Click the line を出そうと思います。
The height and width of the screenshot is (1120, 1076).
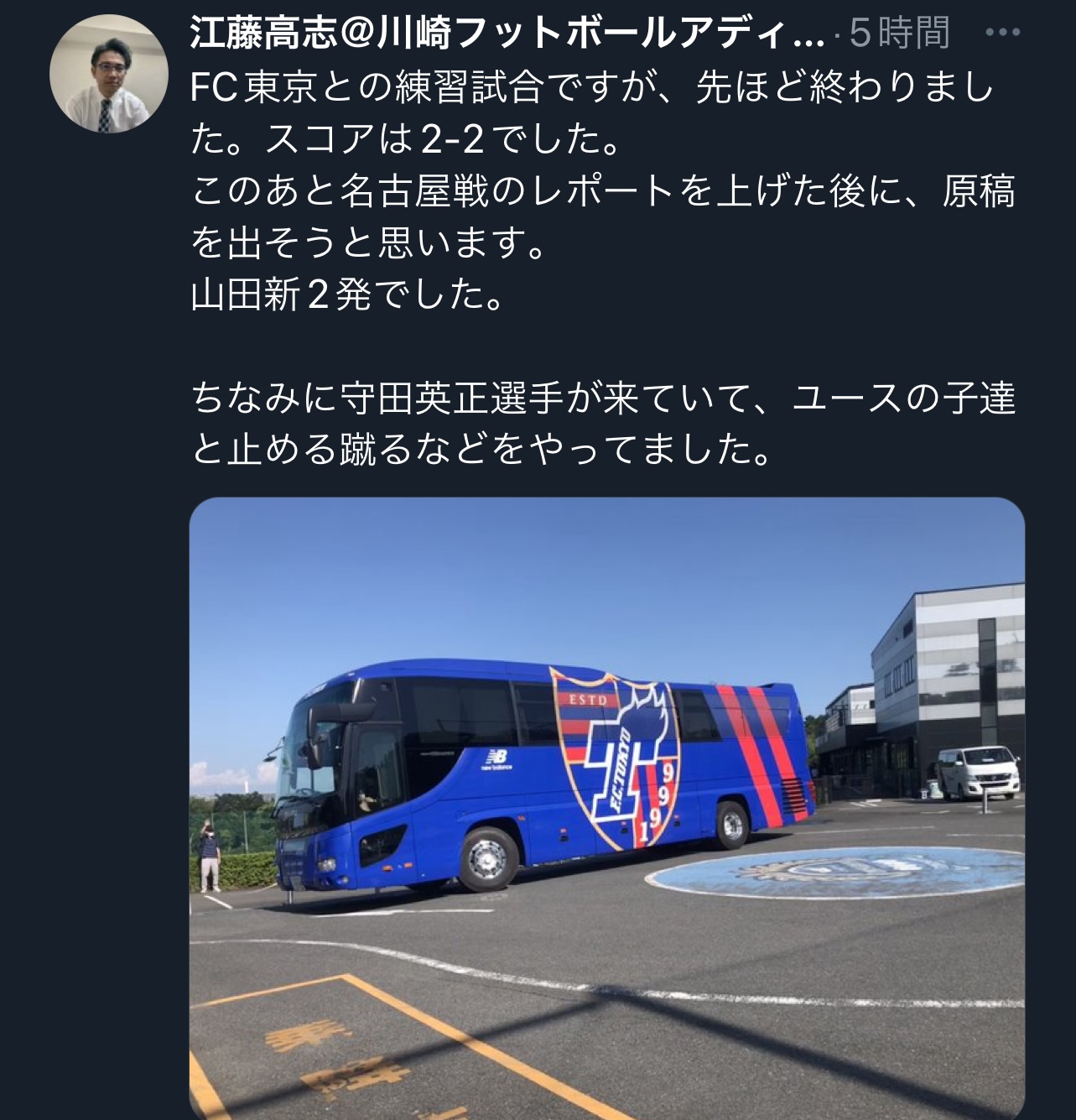[x=369, y=243]
